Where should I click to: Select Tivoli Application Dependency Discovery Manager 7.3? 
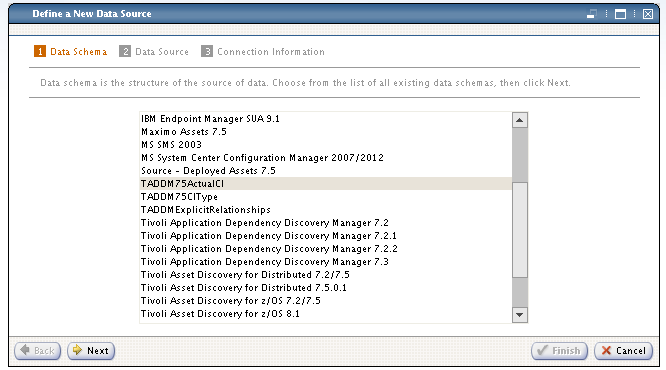point(325,262)
